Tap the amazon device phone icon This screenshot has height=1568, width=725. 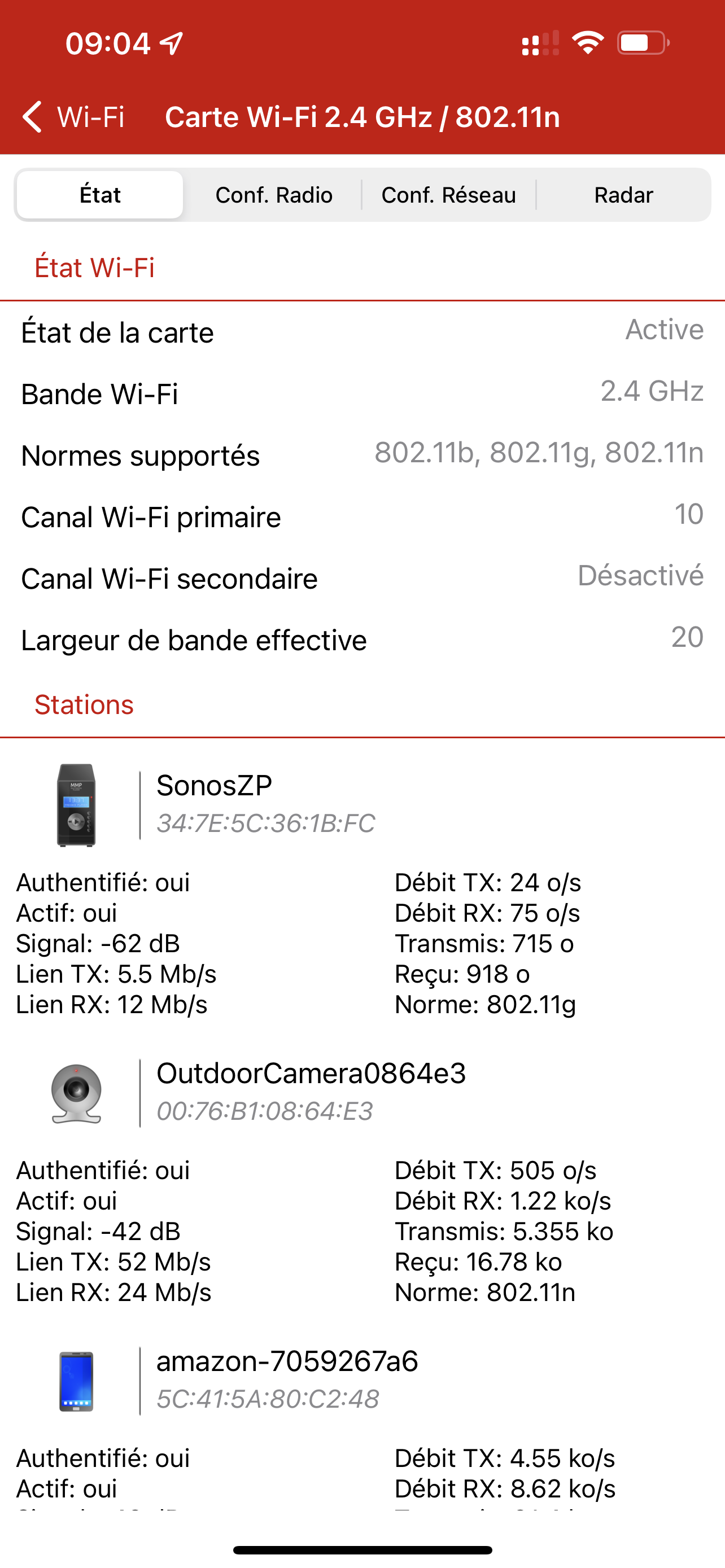(x=76, y=1381)
